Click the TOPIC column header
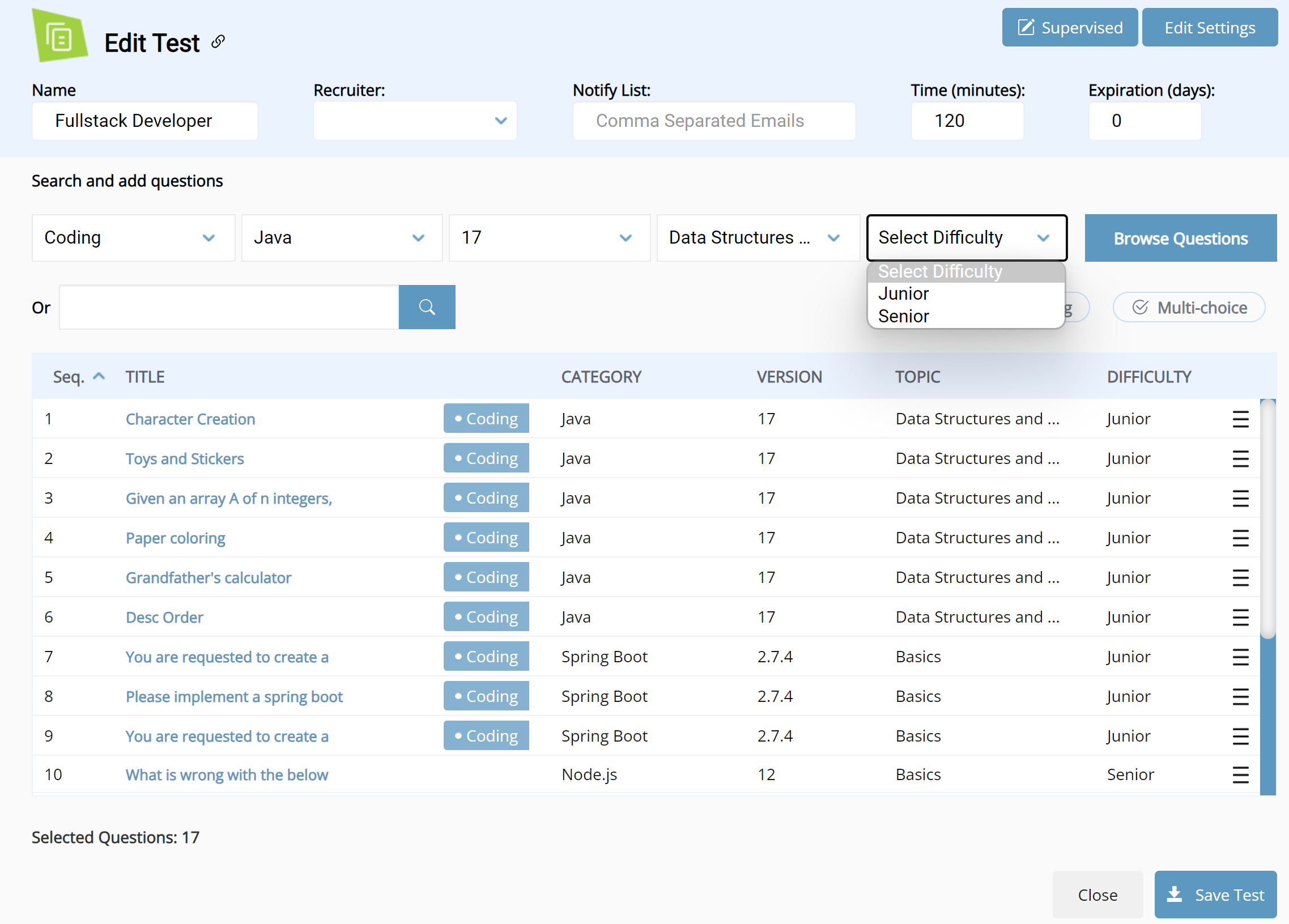 (918, 376)
